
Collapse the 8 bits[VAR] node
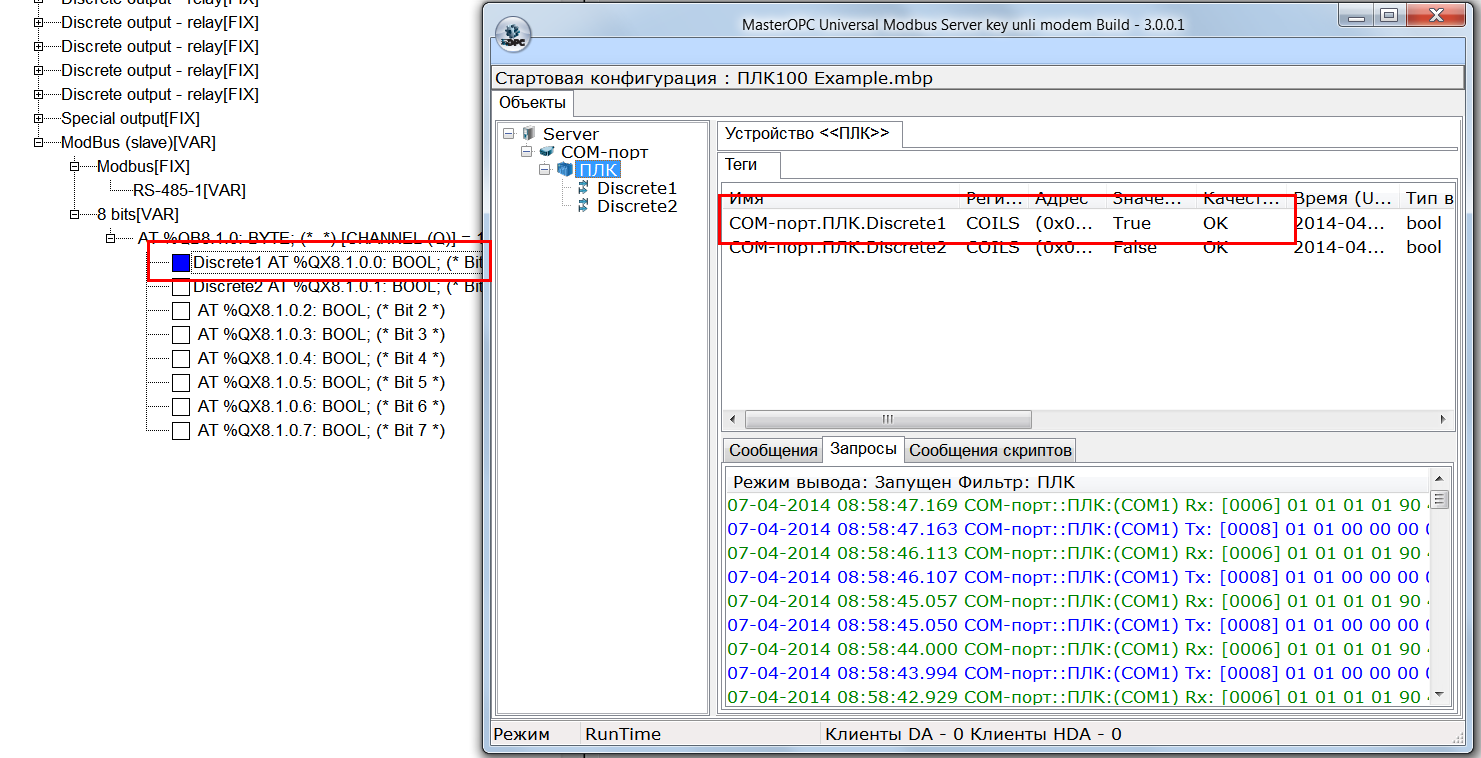75,215
